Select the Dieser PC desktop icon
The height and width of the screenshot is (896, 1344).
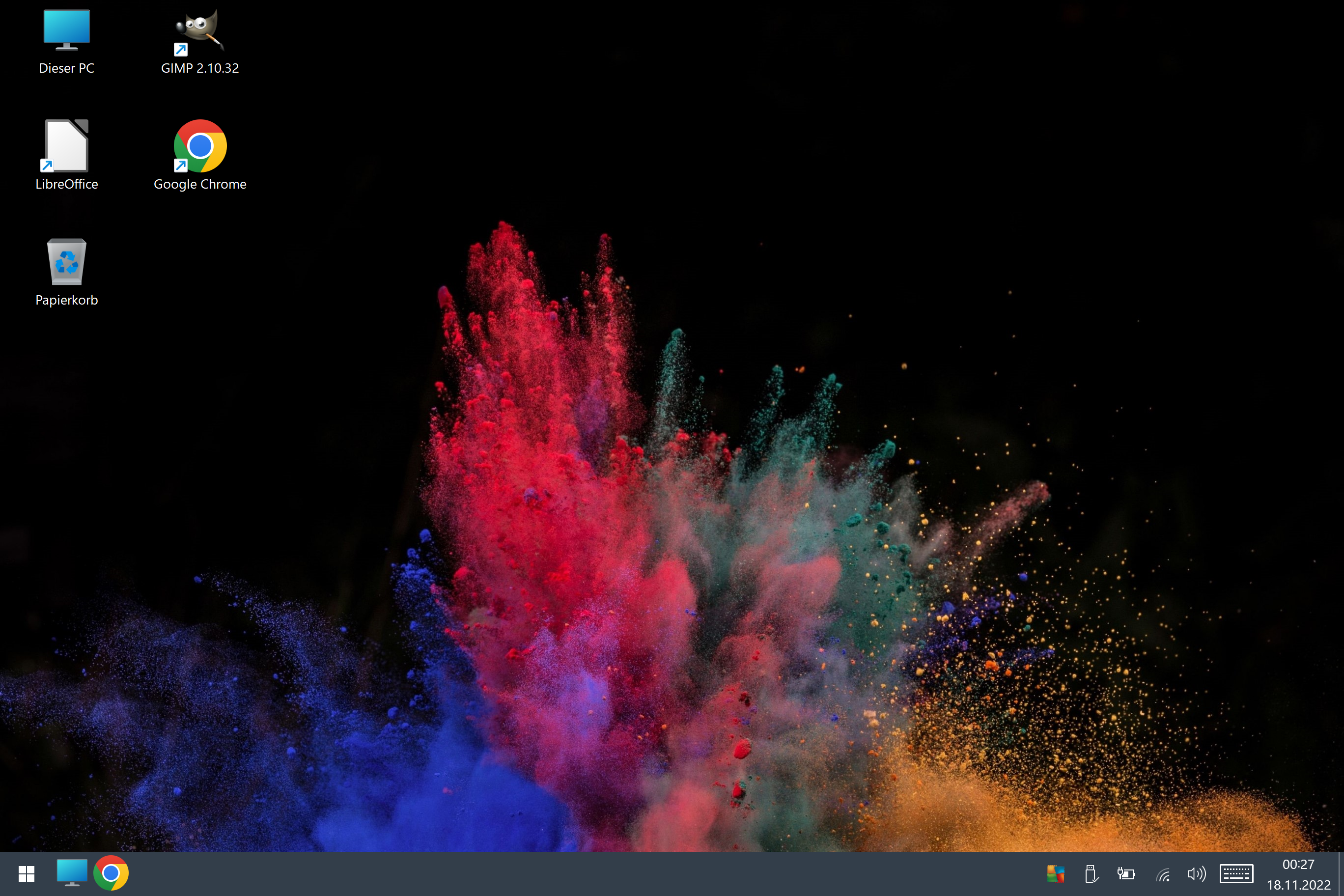(x=66, y=29)
